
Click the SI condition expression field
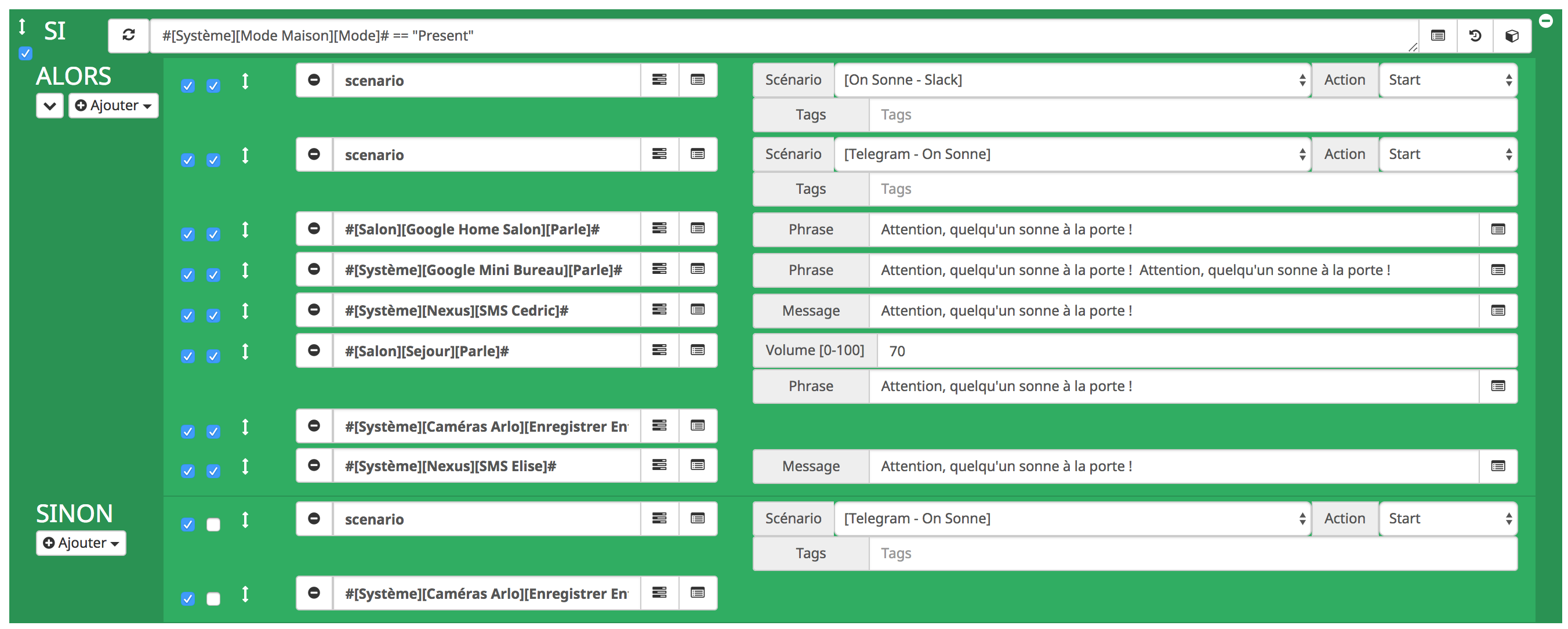tap(785, 35)
